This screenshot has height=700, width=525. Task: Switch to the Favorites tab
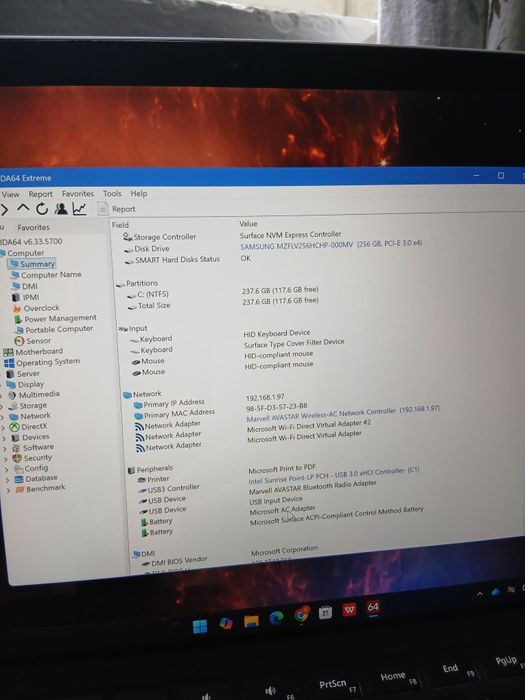point(33,228)
